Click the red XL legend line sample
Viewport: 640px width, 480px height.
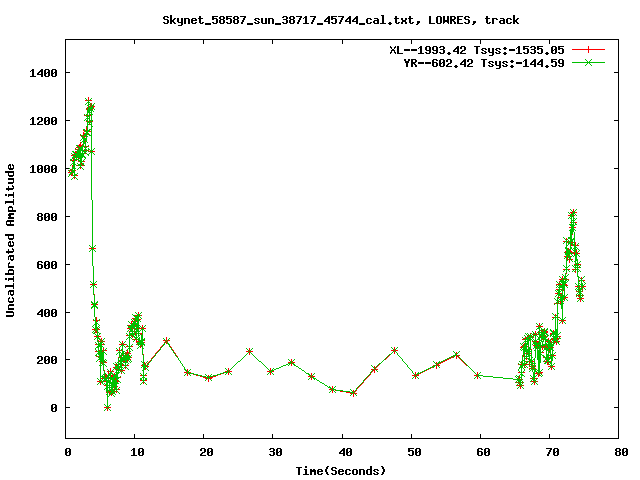coord(588,50)
